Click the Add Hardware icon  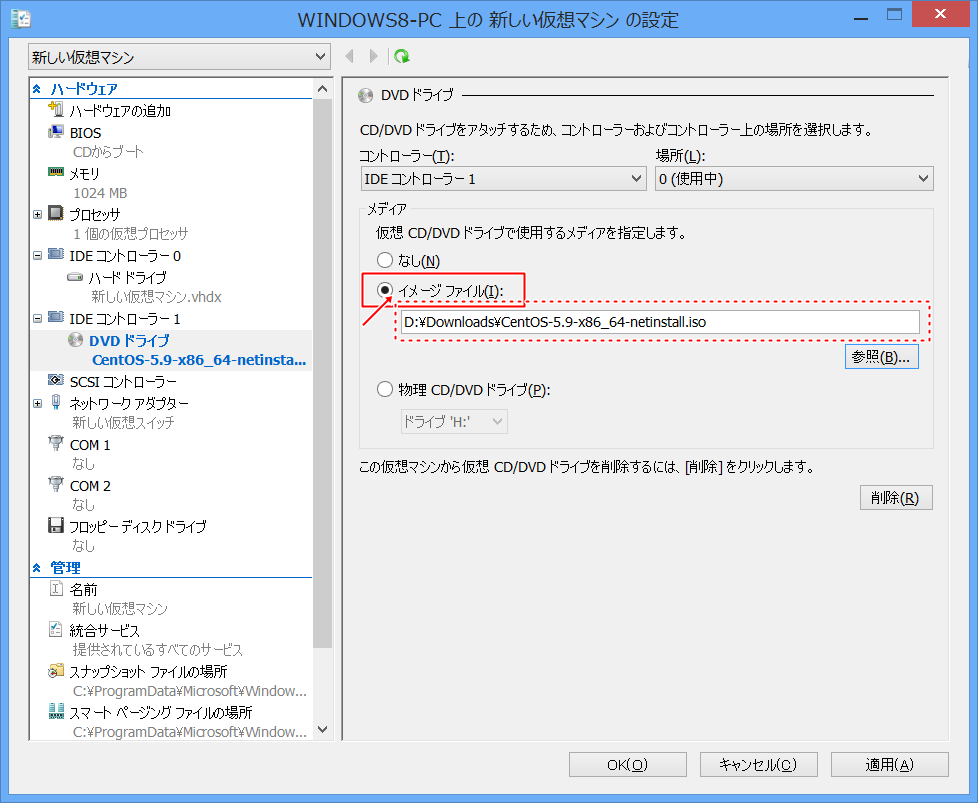(x=56, y=110)
